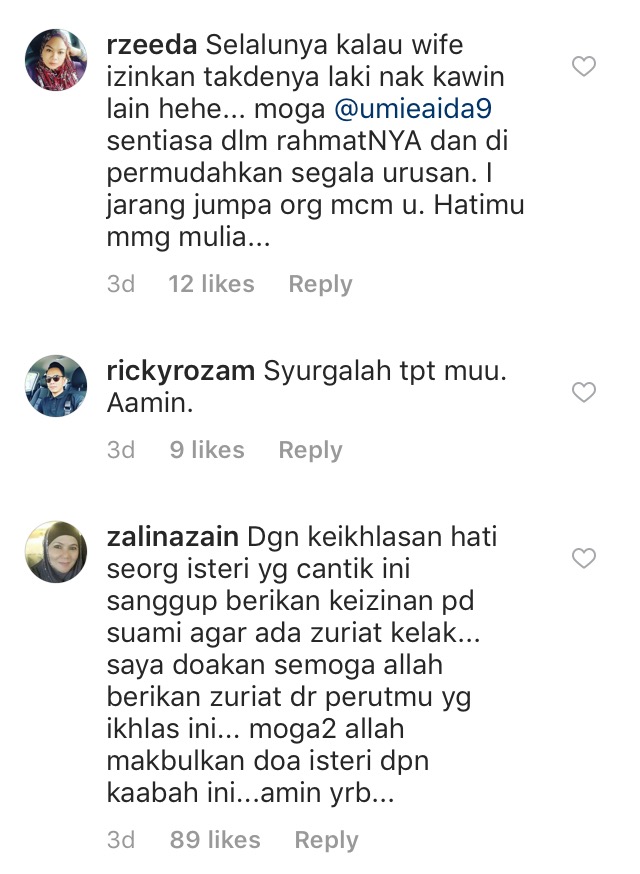
Task: Like rzeeda's comment with the heart icon
Action: (x=584, y=66)
